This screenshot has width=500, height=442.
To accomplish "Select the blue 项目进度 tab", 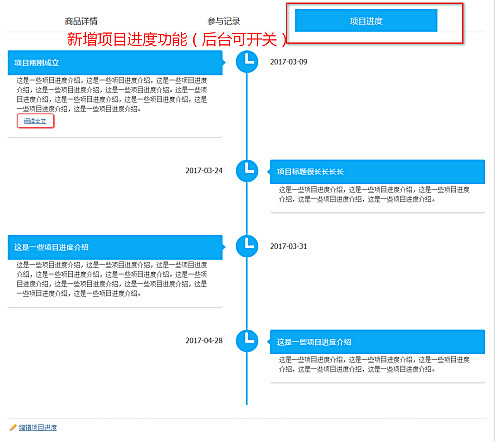I will click(366, 21).
